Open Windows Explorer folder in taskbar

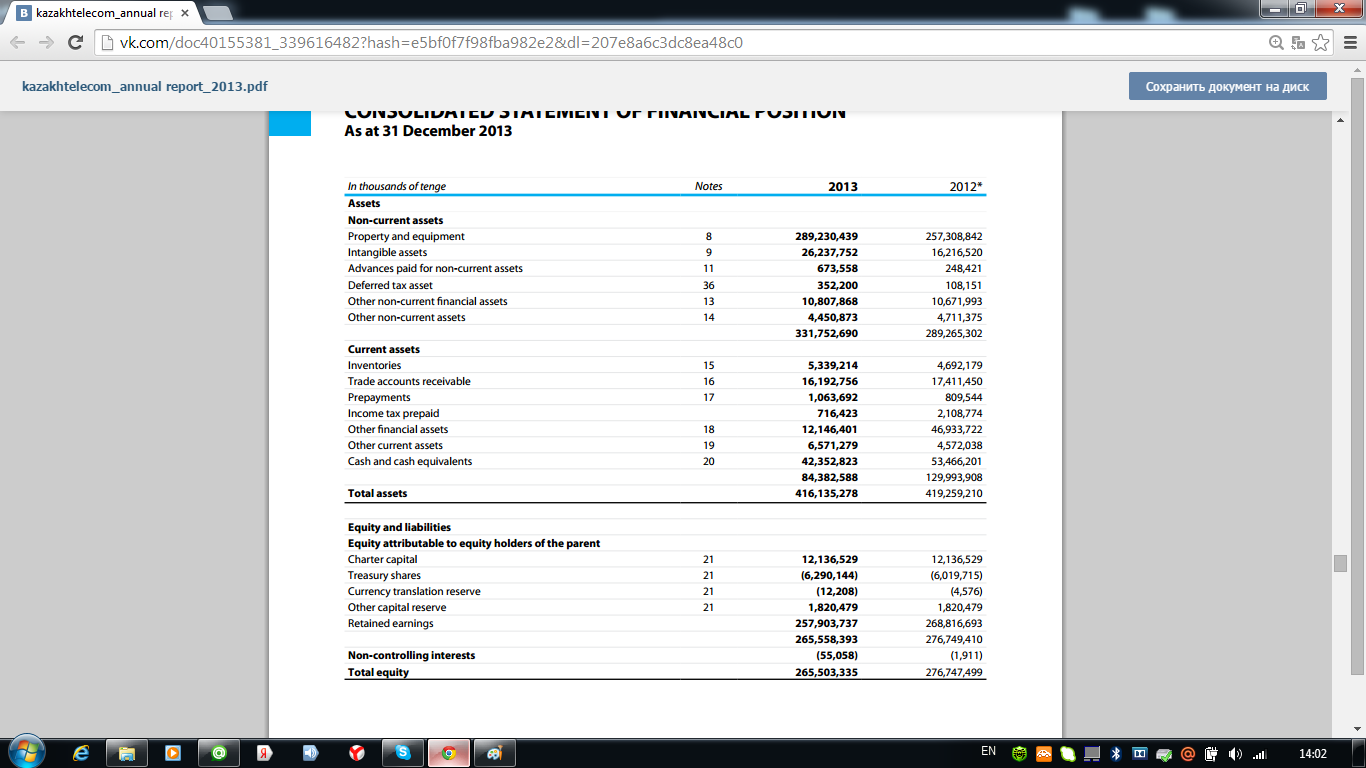[x=127, y=753]
